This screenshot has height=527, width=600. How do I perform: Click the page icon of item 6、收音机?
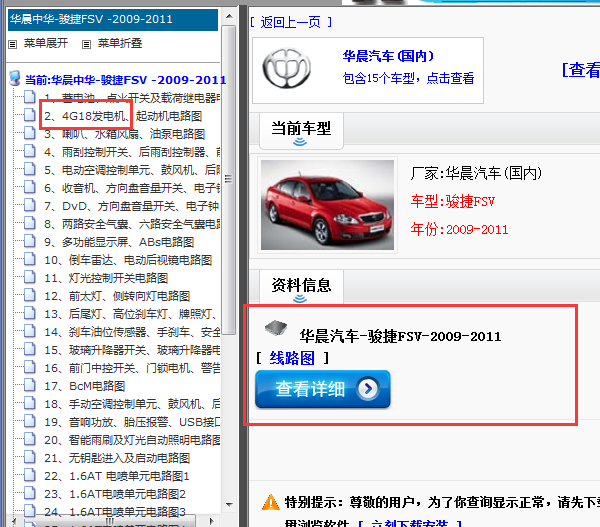point(30,187)
